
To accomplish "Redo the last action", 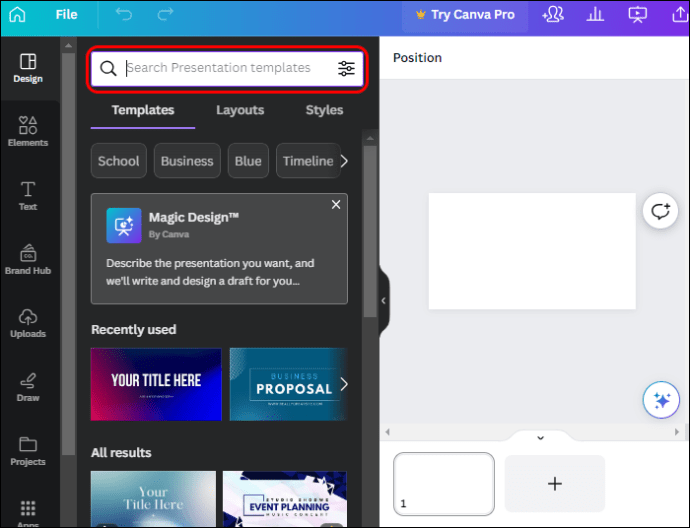I will pos(165,14).
